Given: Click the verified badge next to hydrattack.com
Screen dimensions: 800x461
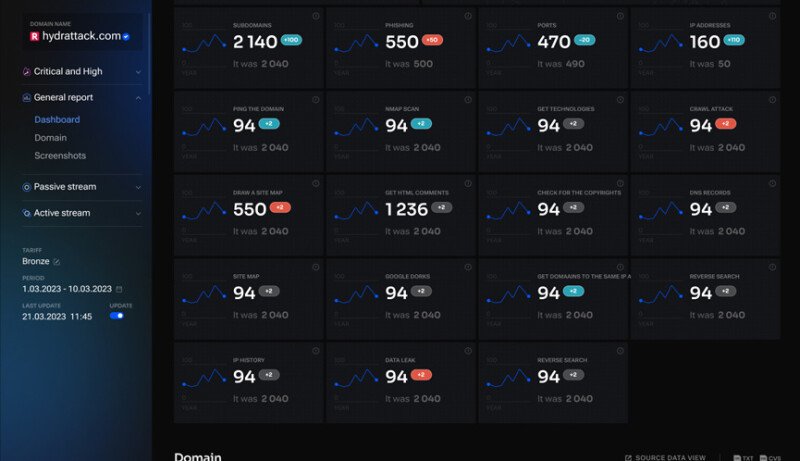Looking at the screenshot, I should (126, 36).
